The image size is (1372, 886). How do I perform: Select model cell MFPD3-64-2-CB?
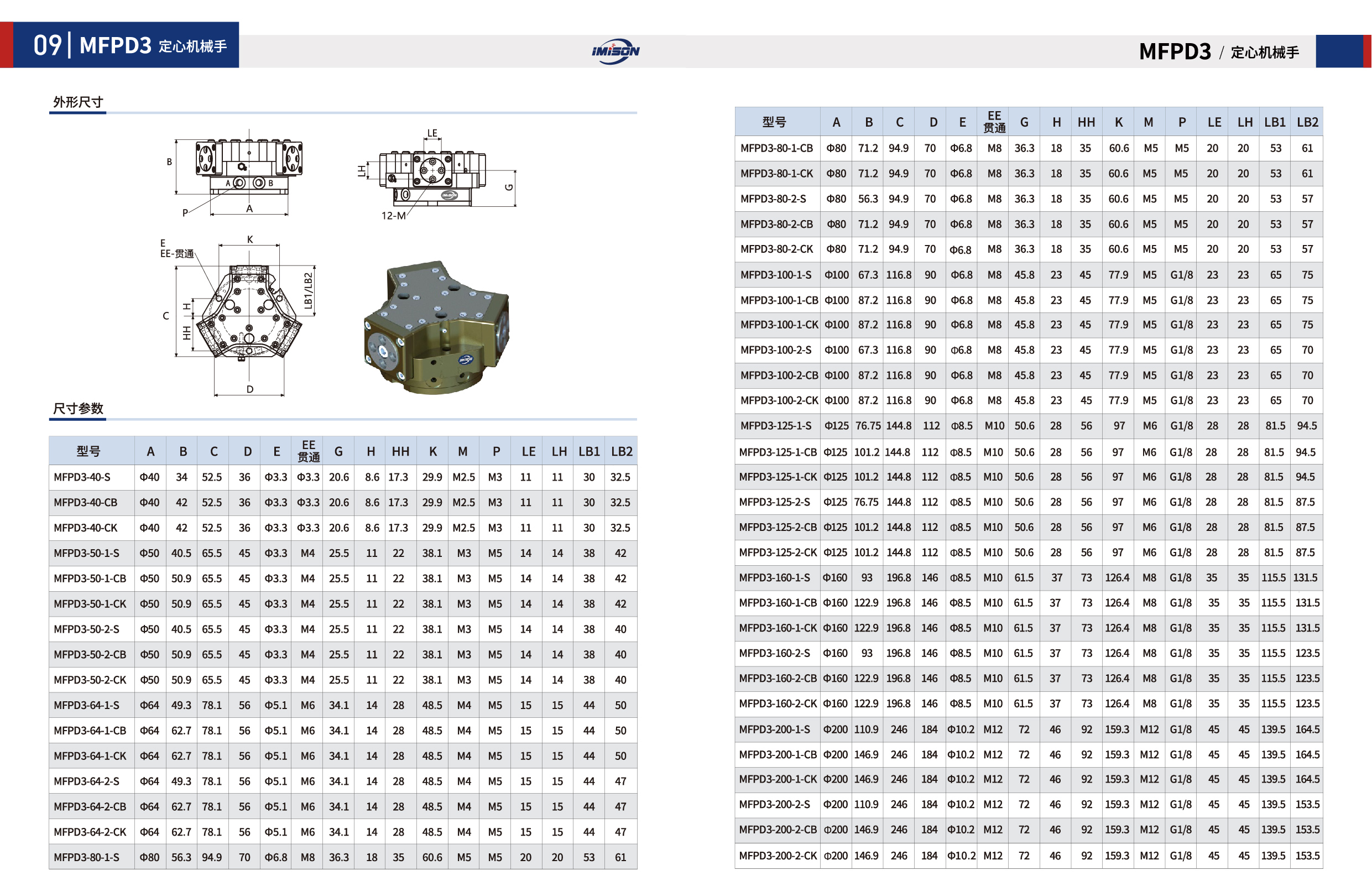coord(92,806)
